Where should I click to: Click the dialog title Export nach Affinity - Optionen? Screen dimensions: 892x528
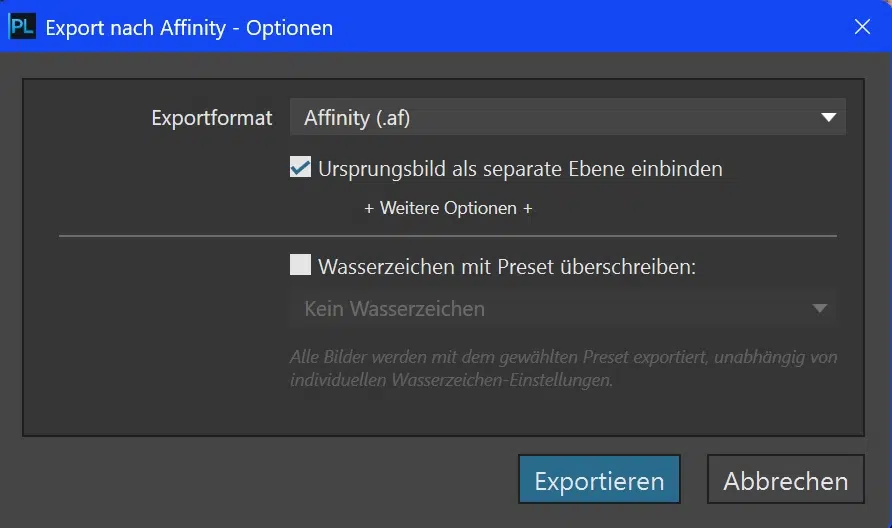pyautogui.click(x=189, y=28)
